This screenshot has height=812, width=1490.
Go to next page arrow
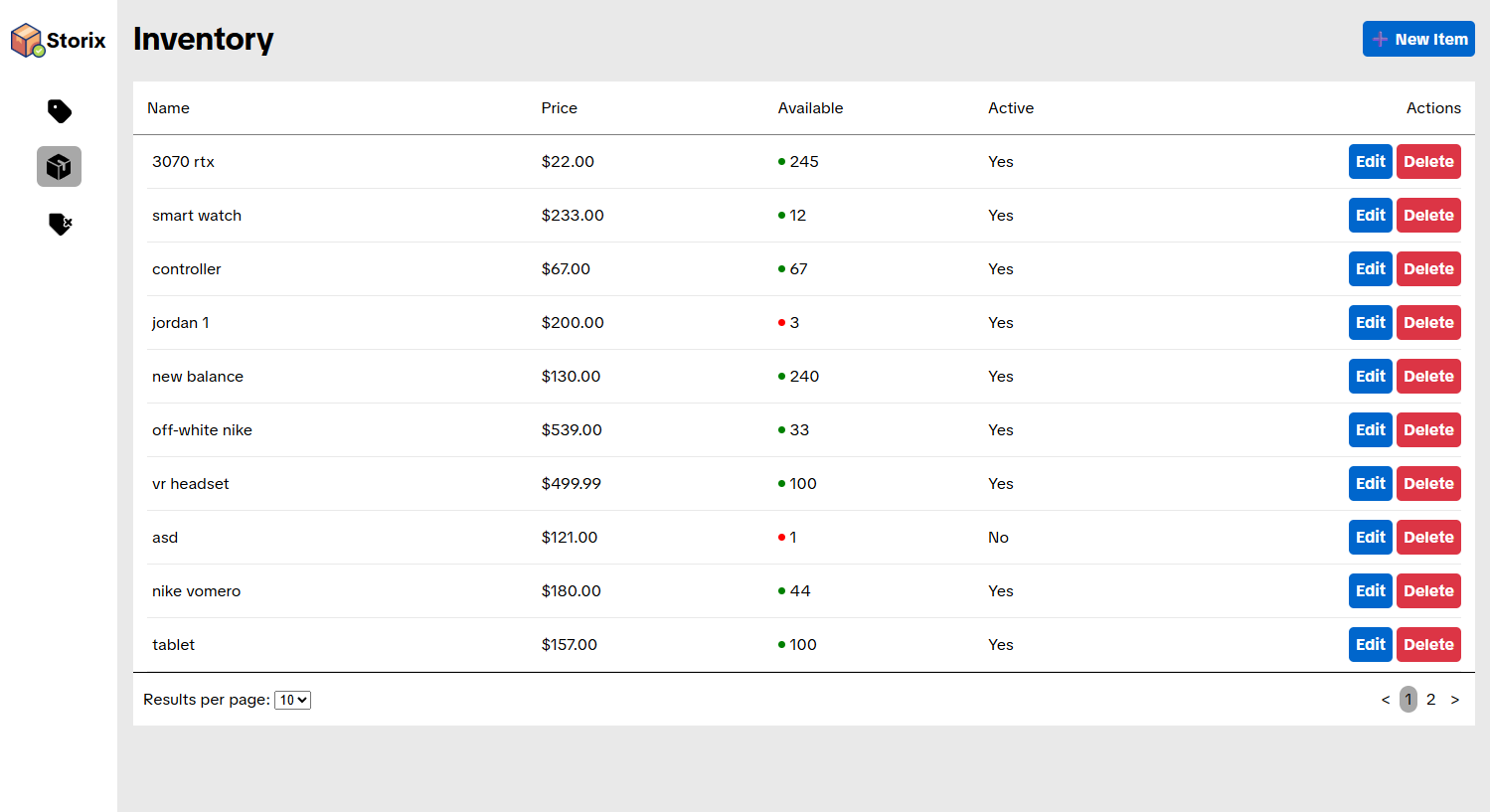click(x=1454, y=700)
